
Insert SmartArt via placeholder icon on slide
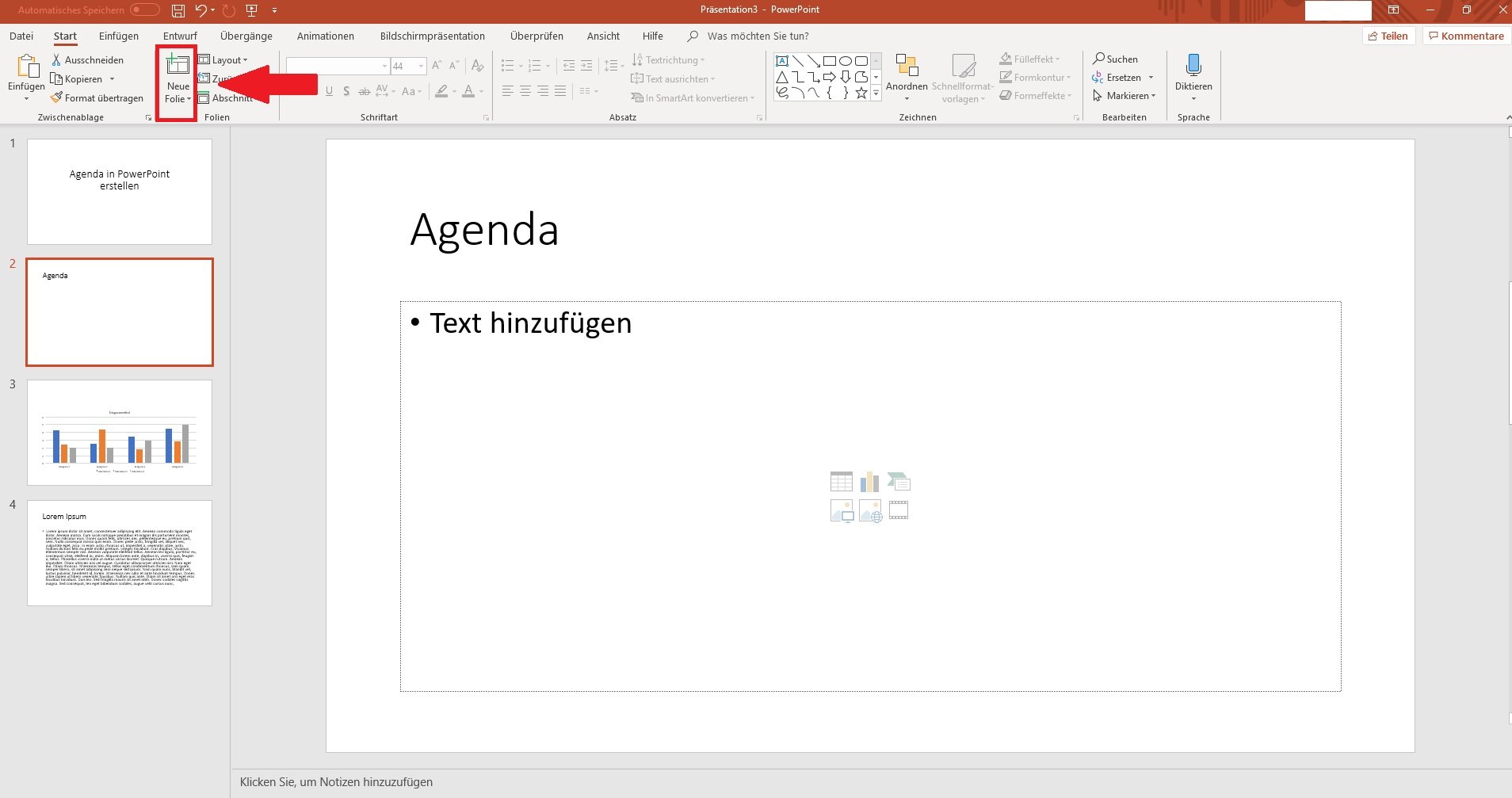(899, 482)
